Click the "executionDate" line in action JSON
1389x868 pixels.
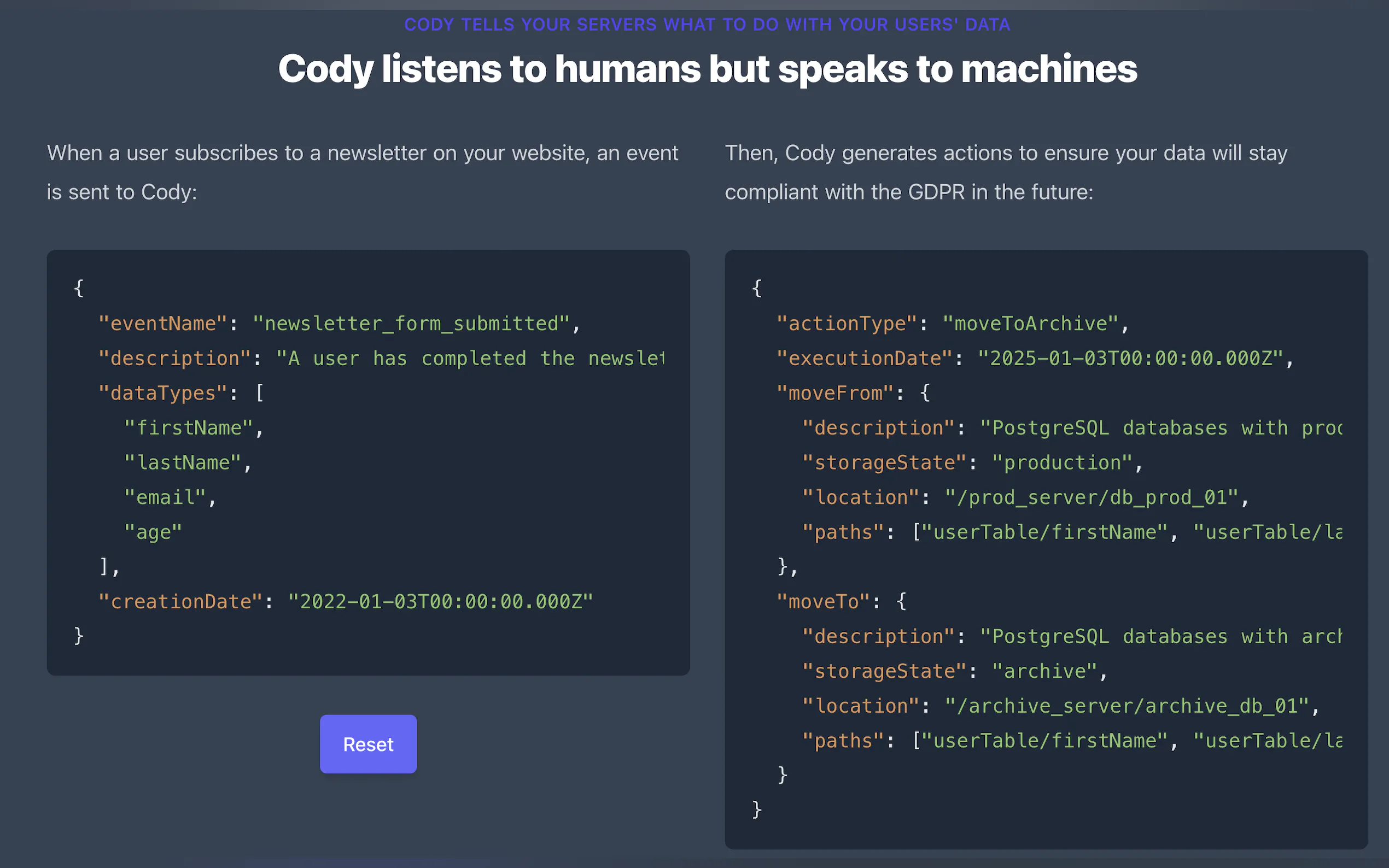click(x=1034, y=359)
